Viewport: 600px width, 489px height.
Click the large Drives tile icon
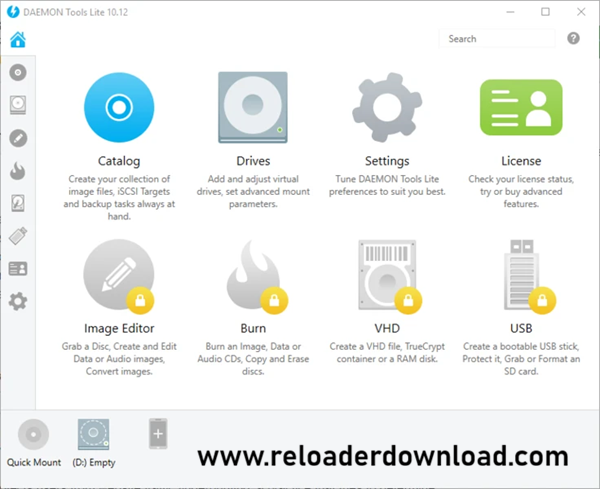coord(253,108)
